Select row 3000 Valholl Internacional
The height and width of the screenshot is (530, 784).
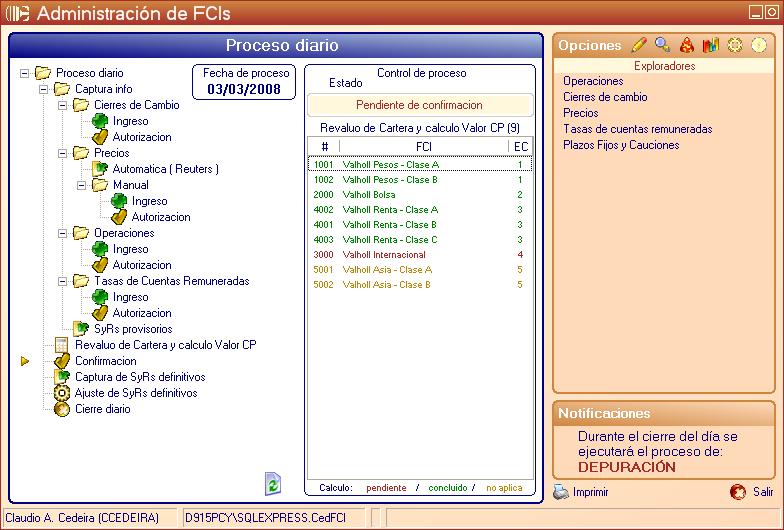pos(420,254)
